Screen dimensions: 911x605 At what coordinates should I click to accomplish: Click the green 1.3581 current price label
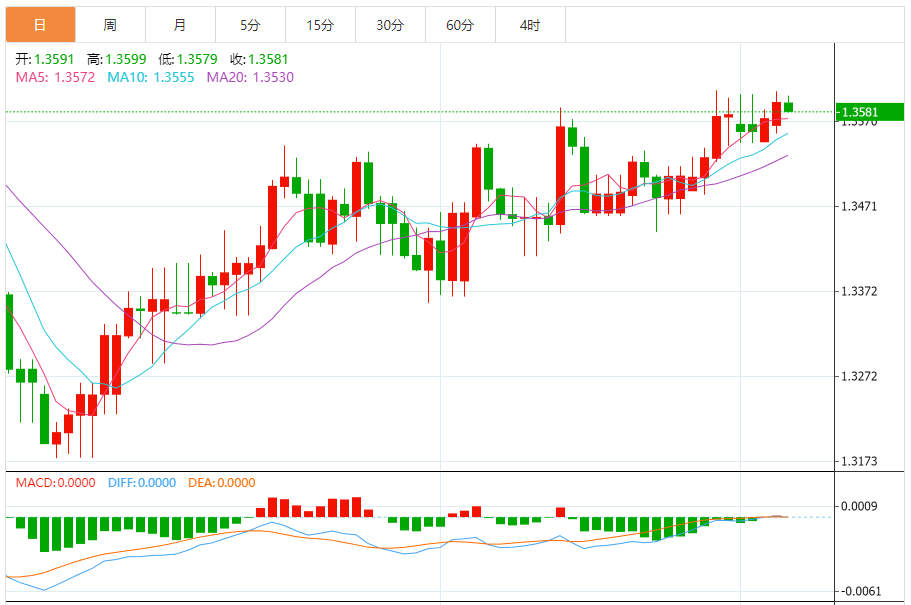[869, 112]
